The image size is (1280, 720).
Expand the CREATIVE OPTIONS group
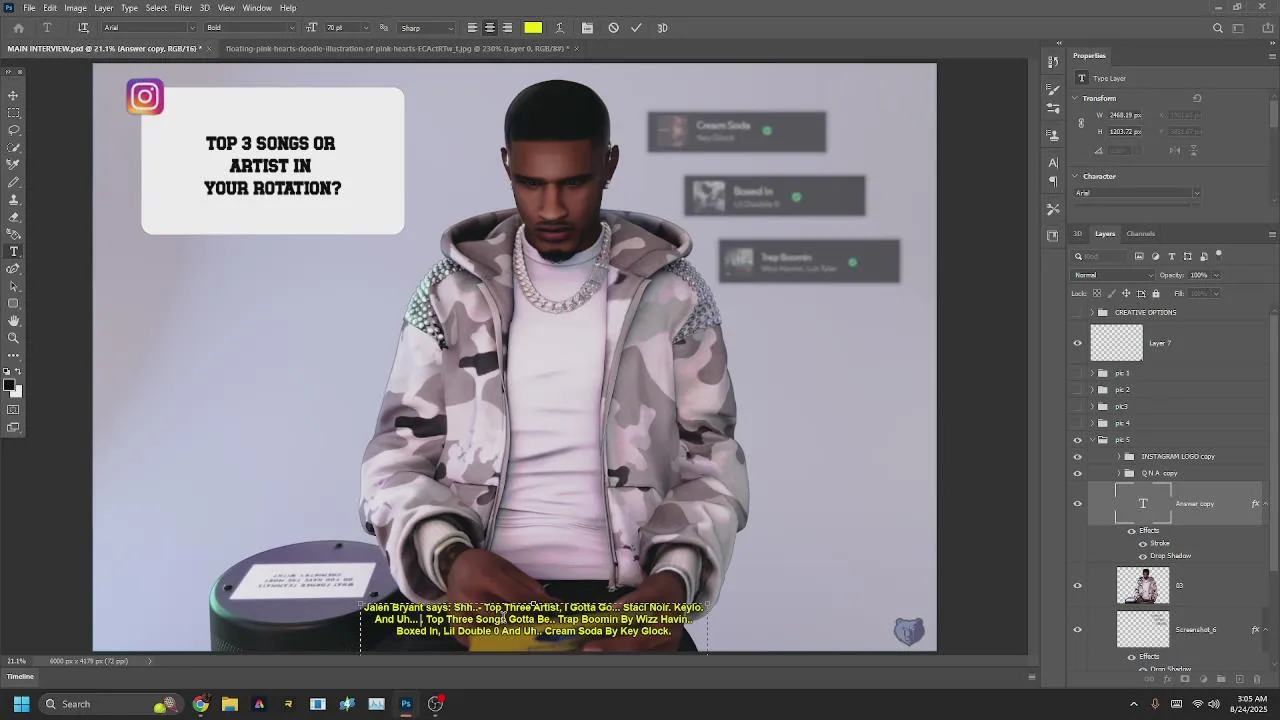pyautogui.click(x=1092, y=312)
